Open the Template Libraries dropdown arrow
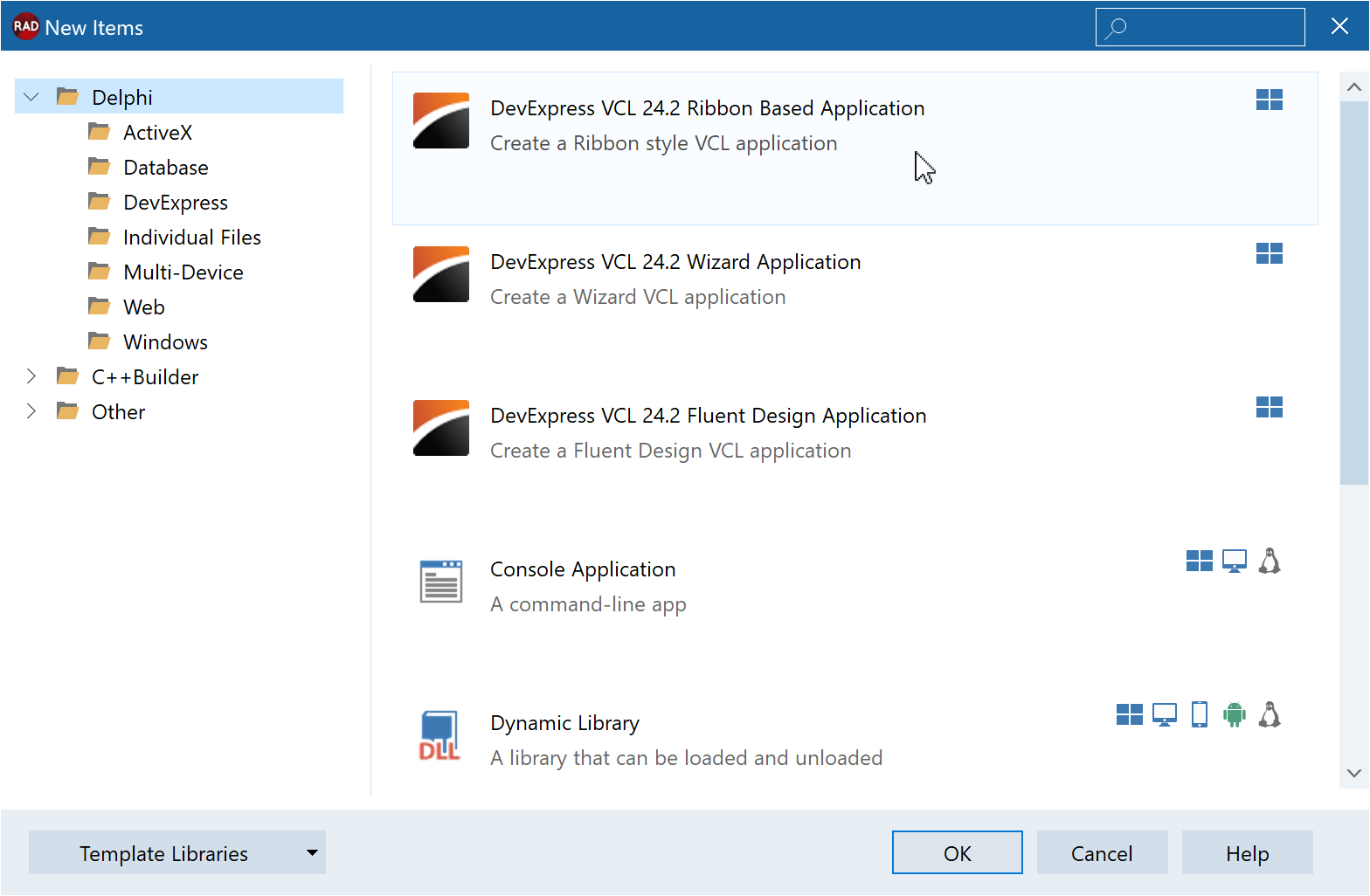 [x=312, y=852]
